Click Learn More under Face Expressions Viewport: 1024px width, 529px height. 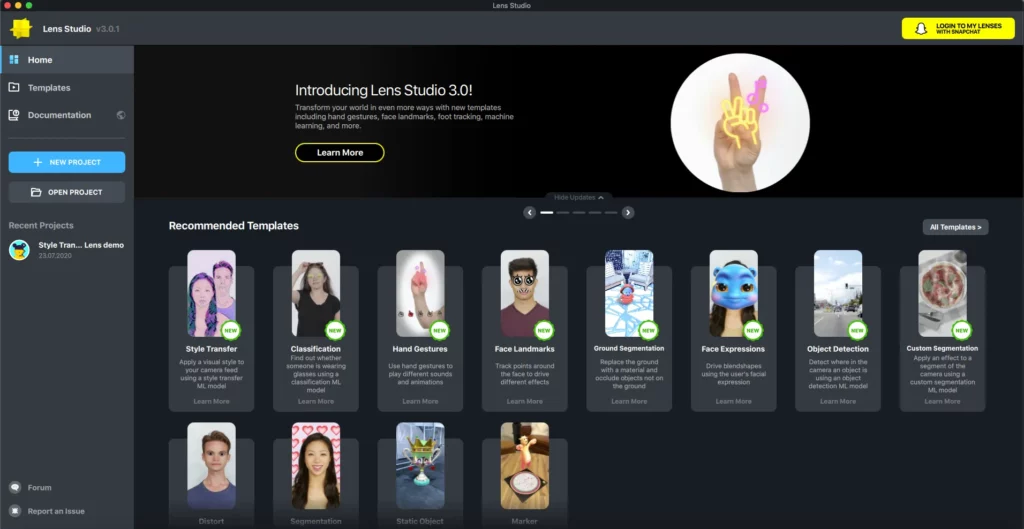tap(733, 401)
